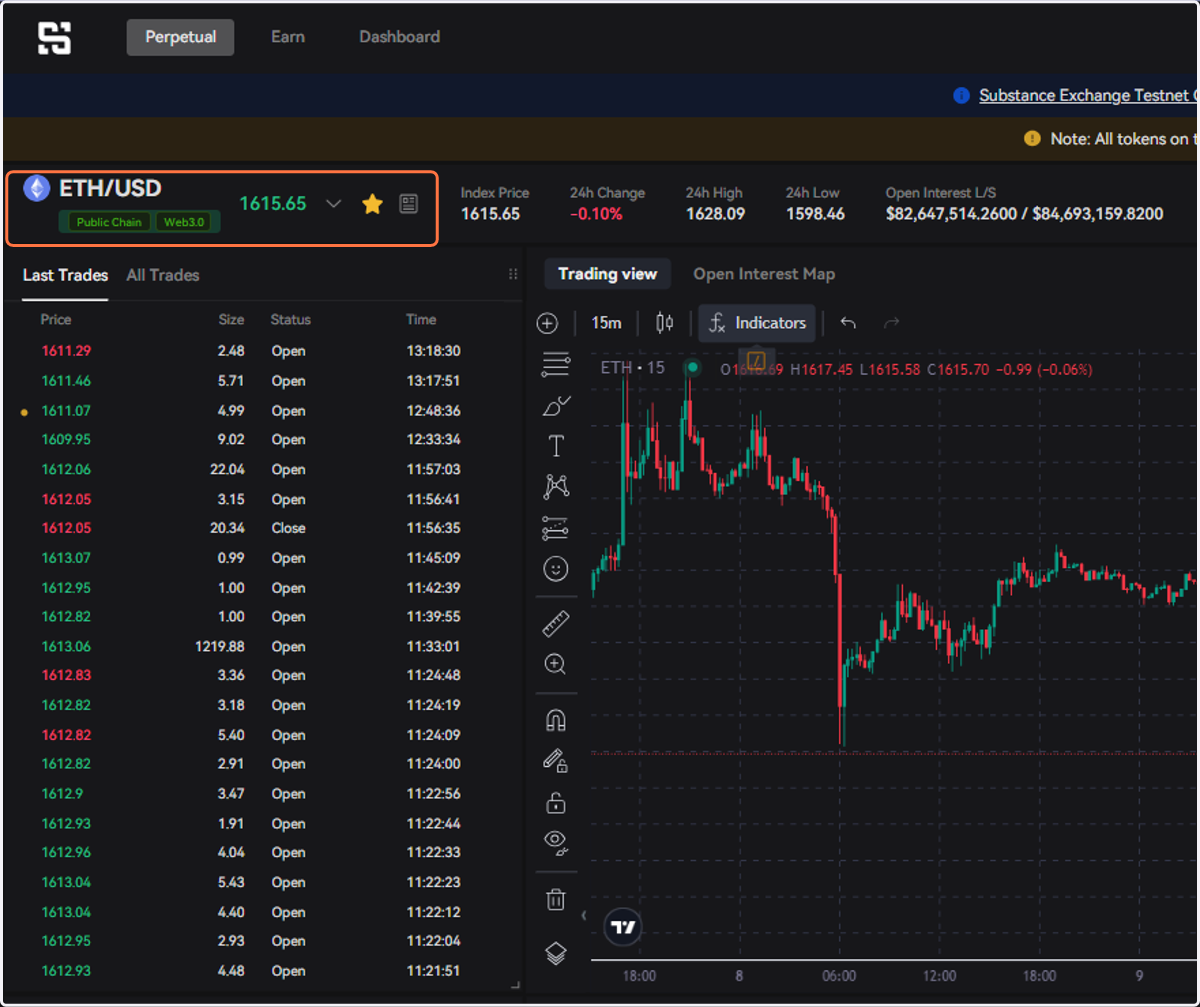
Task: Collapse the drawing toolbar with small arrow
Action: (x=583, y=914)
